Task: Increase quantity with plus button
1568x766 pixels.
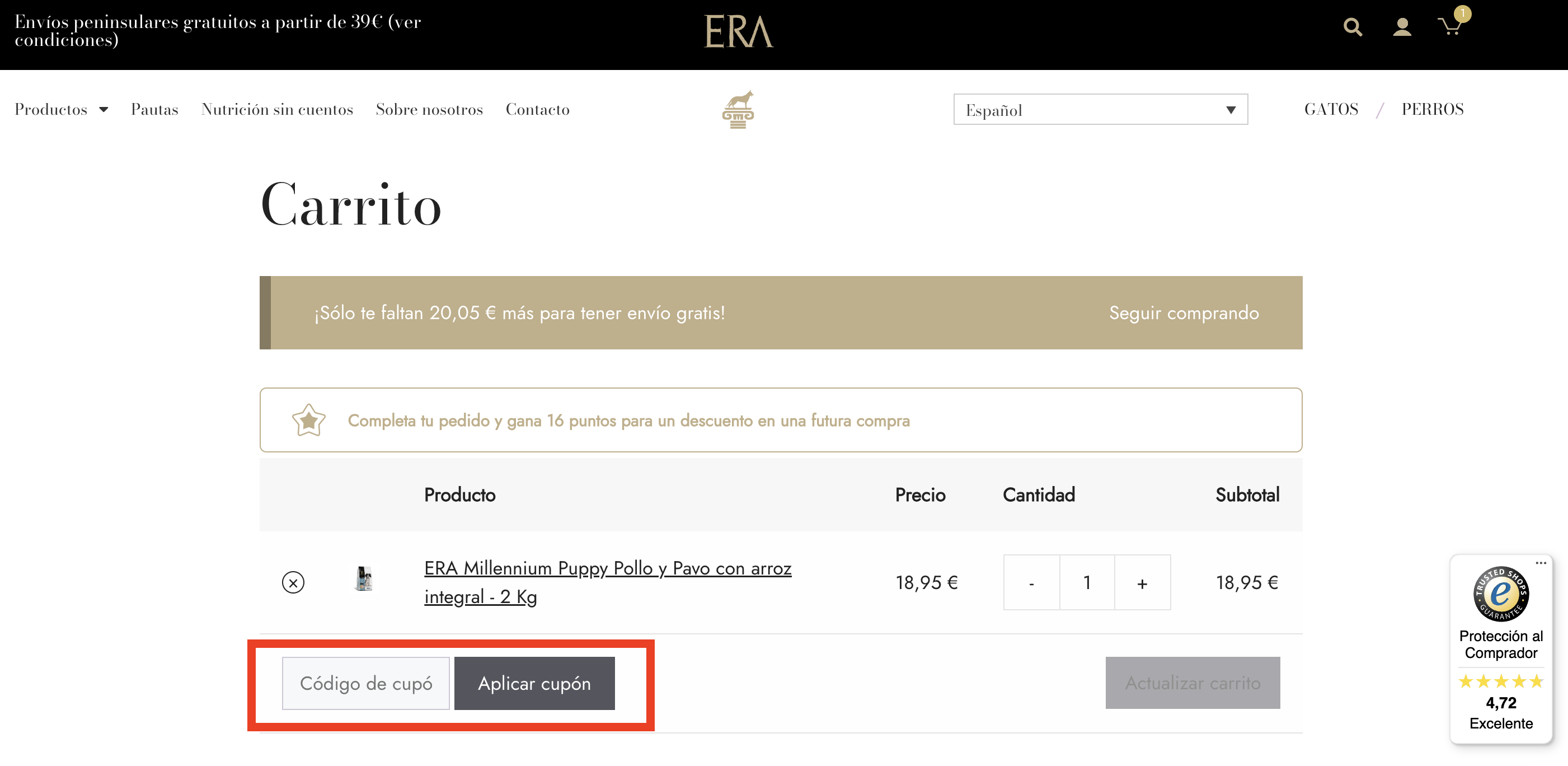Action: [x=1142, y=583]
